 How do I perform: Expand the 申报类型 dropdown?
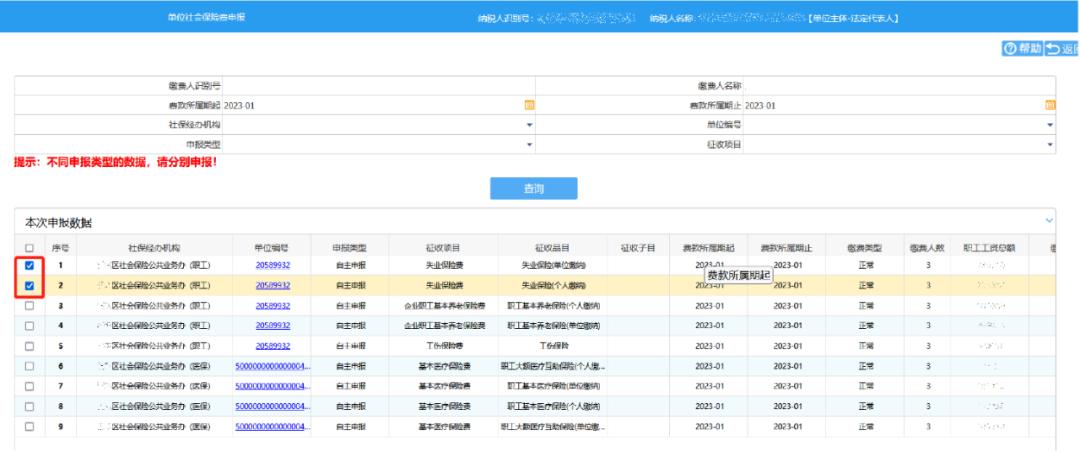530,145
